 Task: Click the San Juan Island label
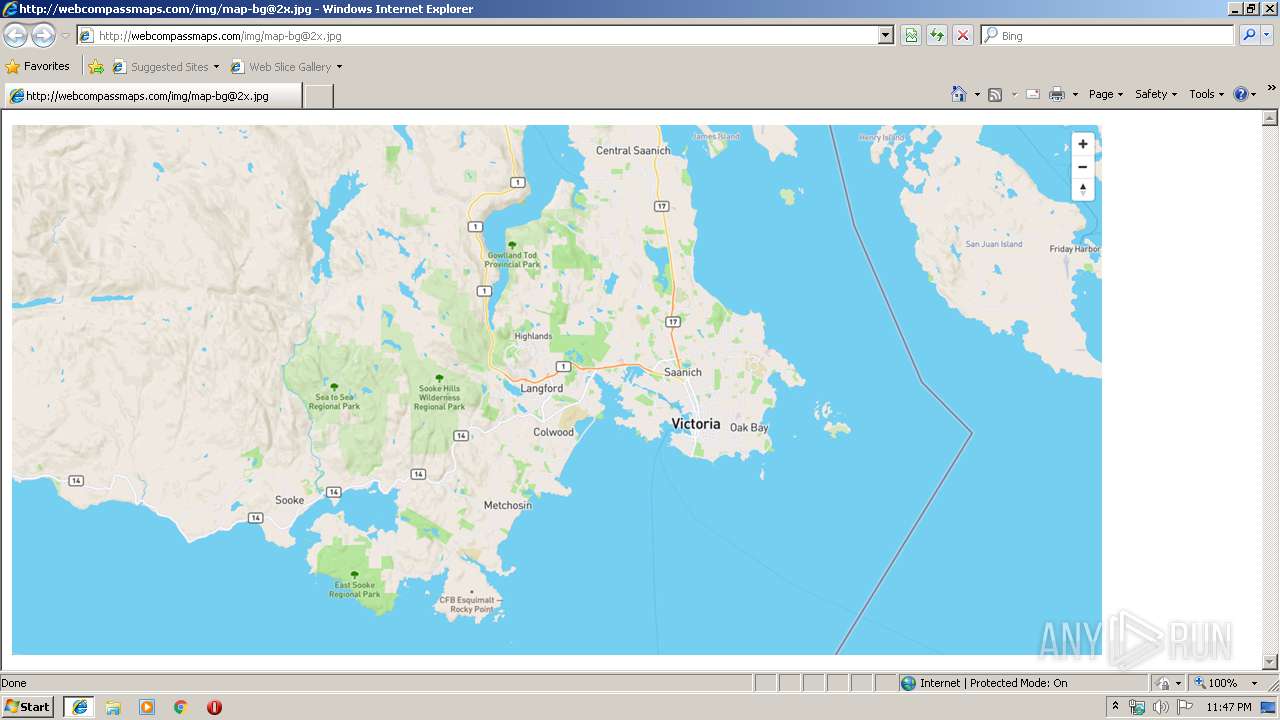[x=994, y=244]
